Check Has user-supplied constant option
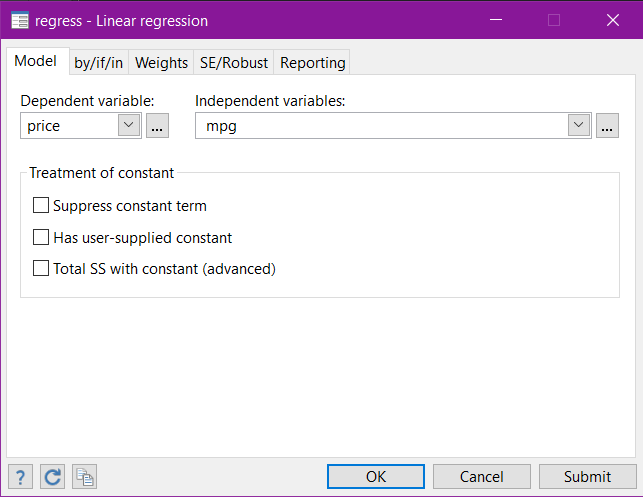Image resolution: width=643 pixels, height=497 pixels. click(x=41, y=238)
